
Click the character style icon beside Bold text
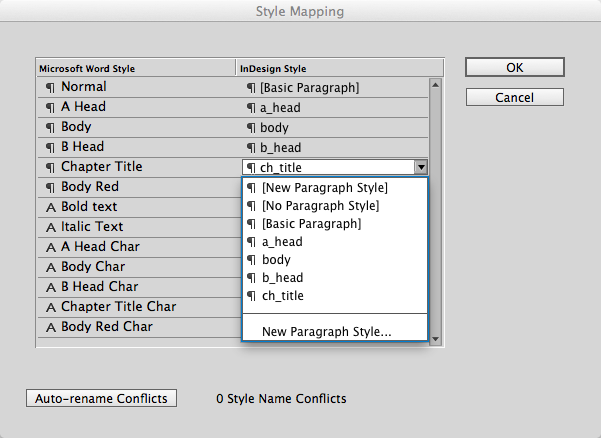click(x=51, y=207)
